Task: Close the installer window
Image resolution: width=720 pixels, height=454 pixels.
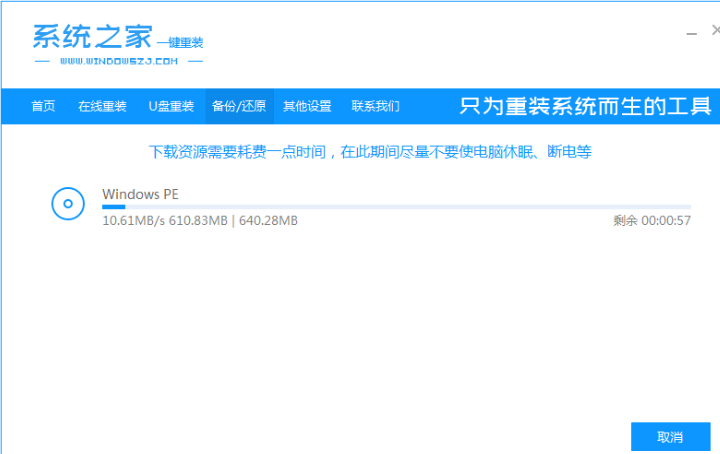Action: 715,32
